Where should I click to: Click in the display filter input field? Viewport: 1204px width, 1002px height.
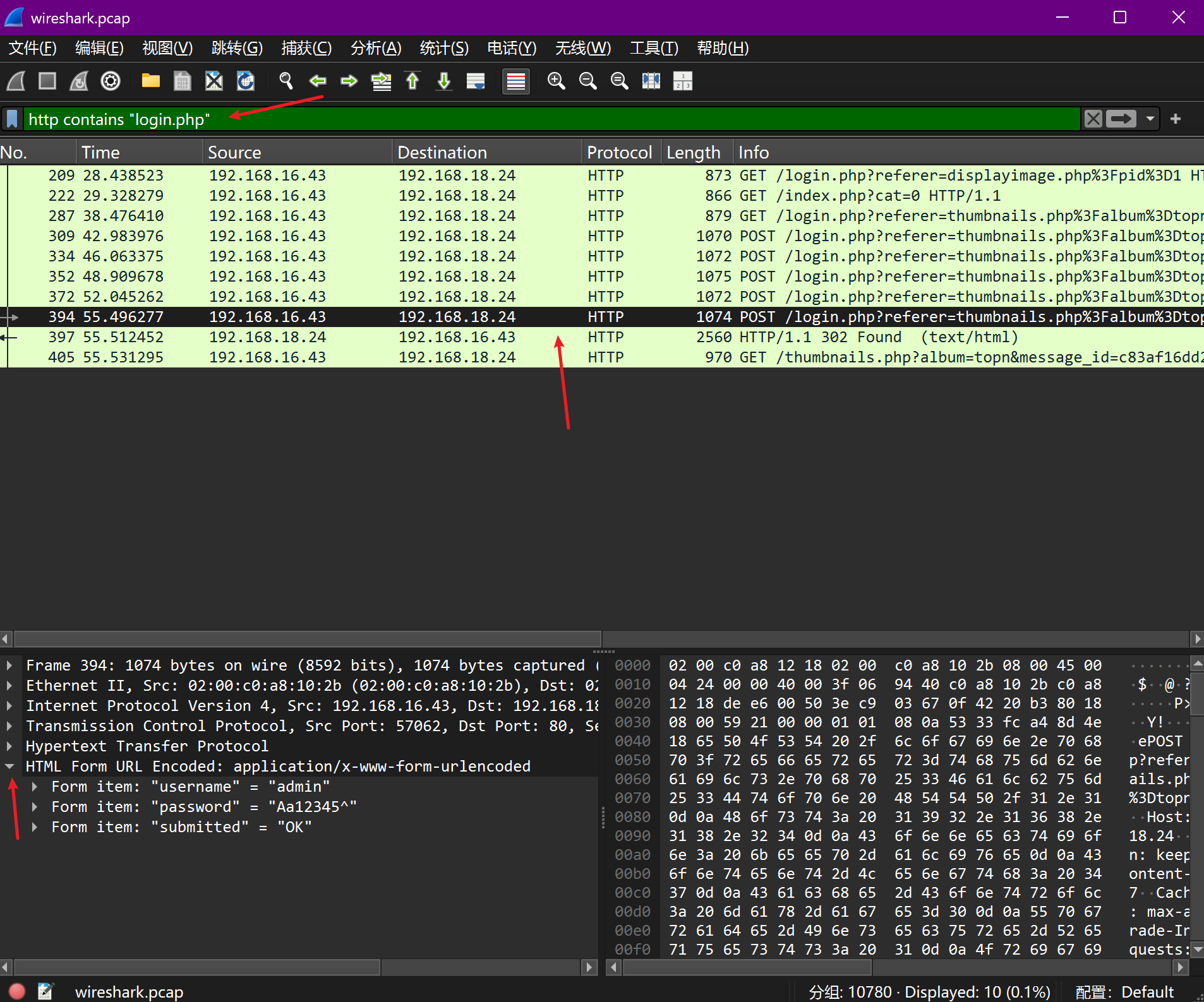(551, 119)
